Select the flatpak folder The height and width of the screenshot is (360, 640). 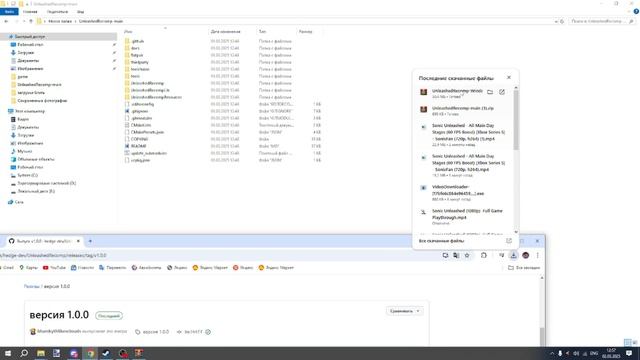point(137,55)
